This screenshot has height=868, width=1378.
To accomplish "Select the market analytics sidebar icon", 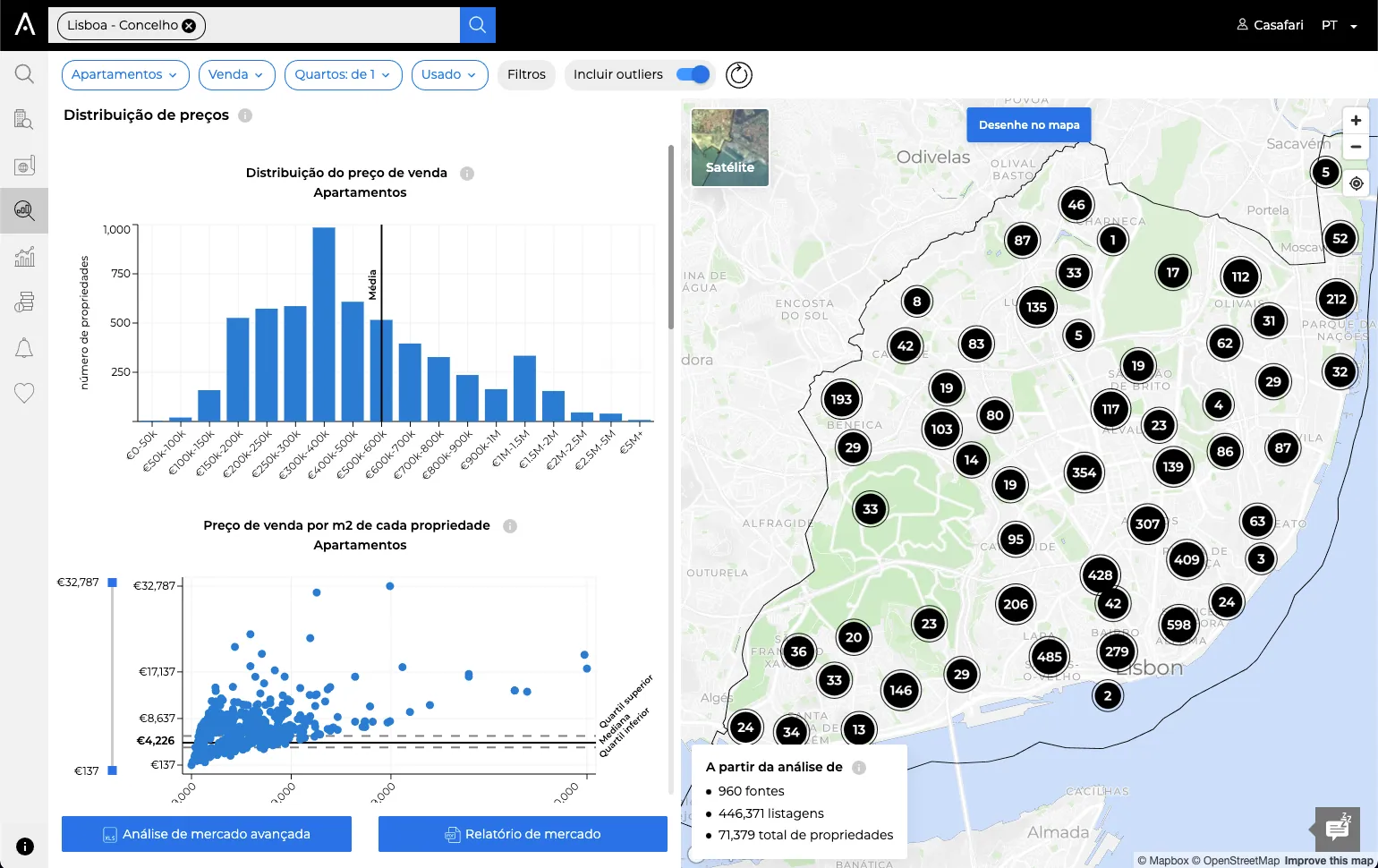I will tap(24, 210).
